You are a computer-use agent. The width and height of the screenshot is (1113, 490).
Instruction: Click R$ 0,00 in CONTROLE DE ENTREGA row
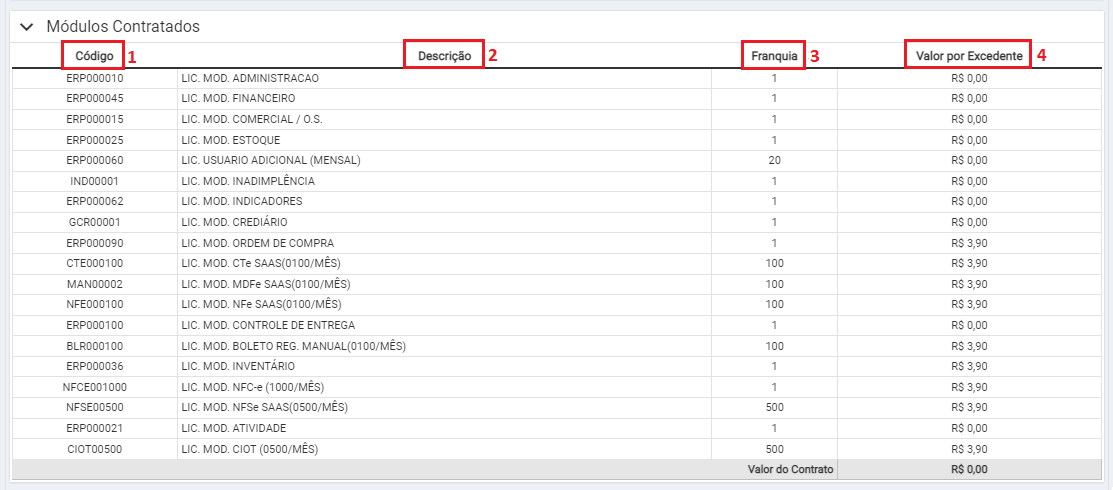pyautogui.click(x=969, y=325)
